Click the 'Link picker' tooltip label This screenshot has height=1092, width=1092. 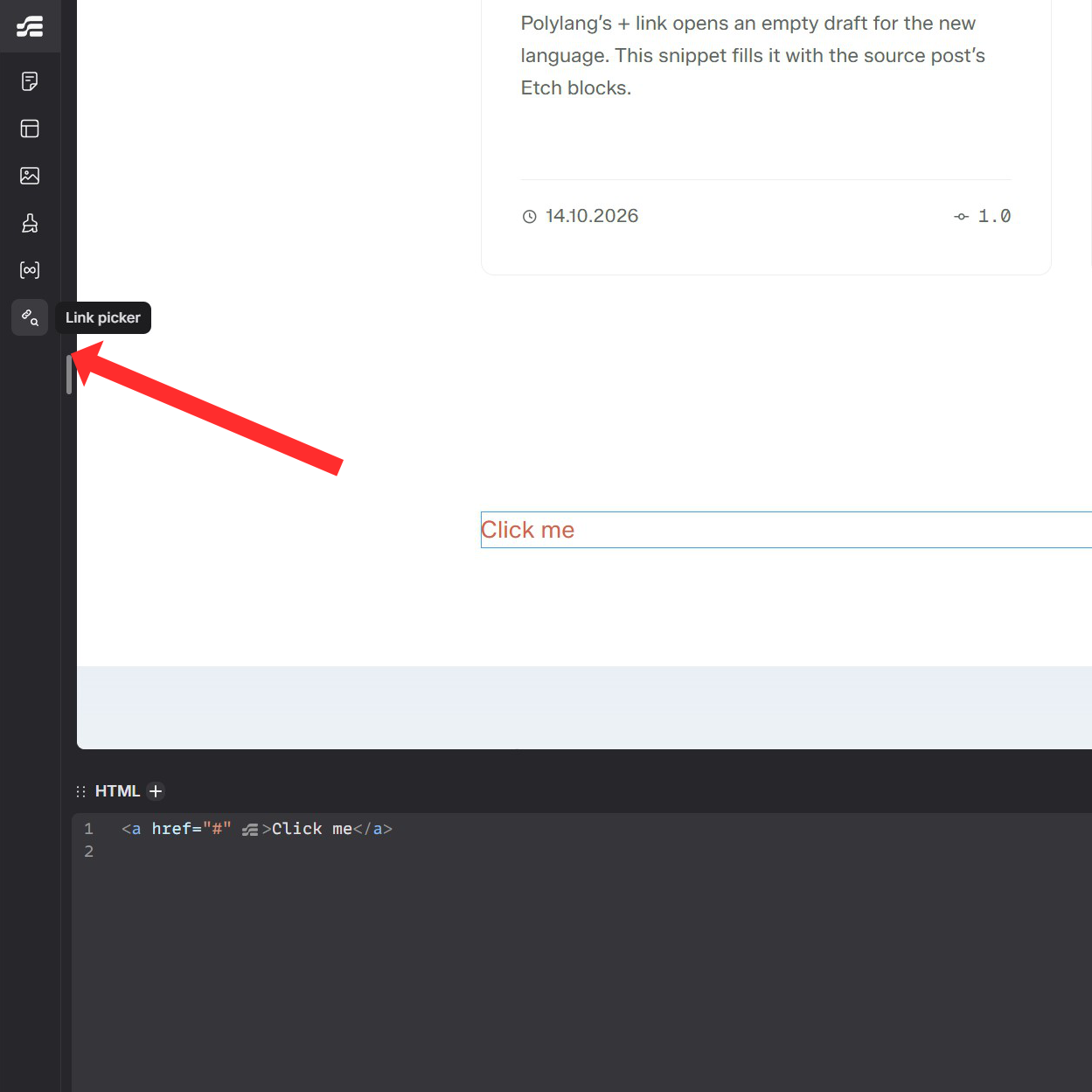(x=103, y=317)
